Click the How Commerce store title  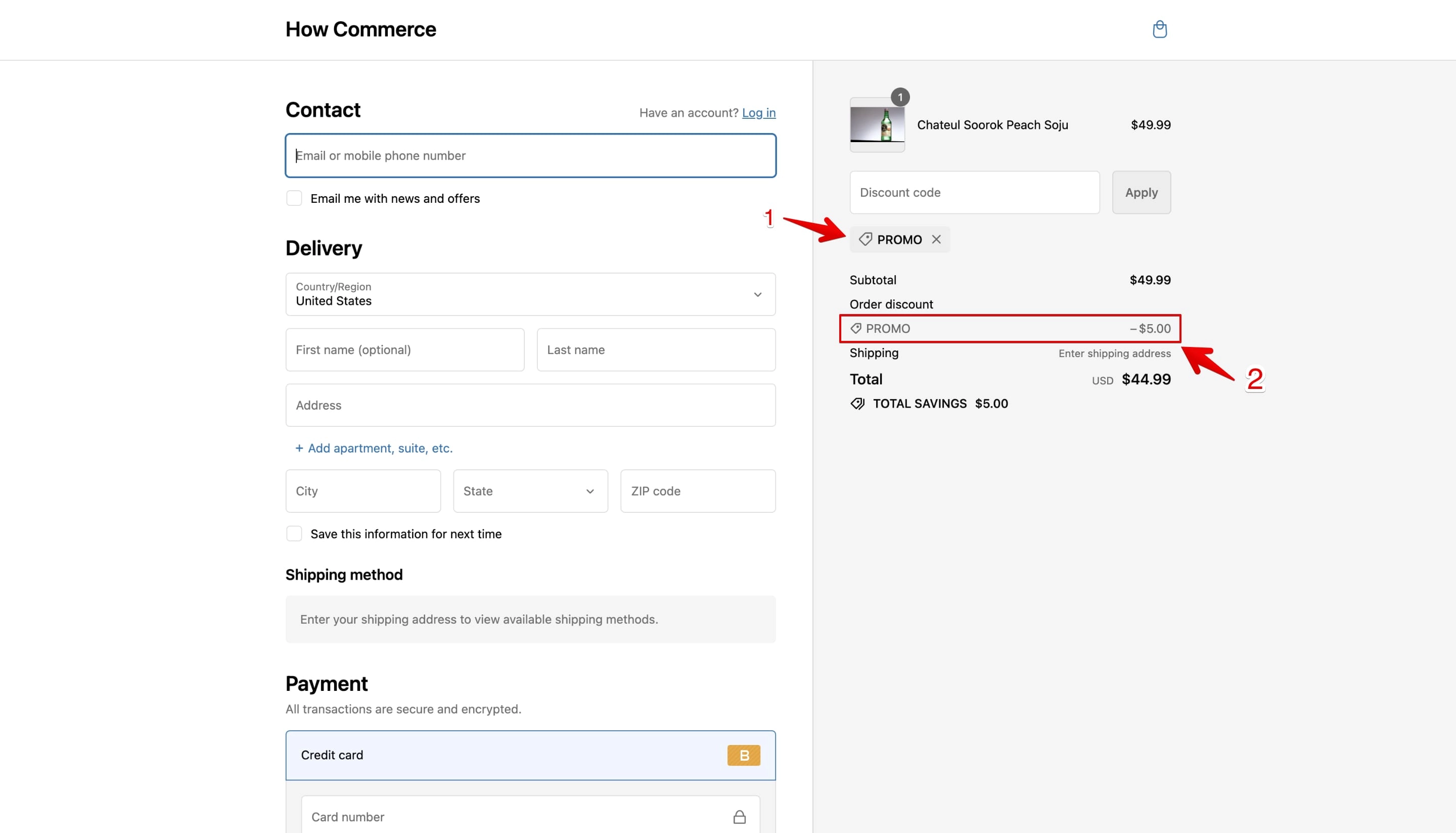(x=360, y=29)
